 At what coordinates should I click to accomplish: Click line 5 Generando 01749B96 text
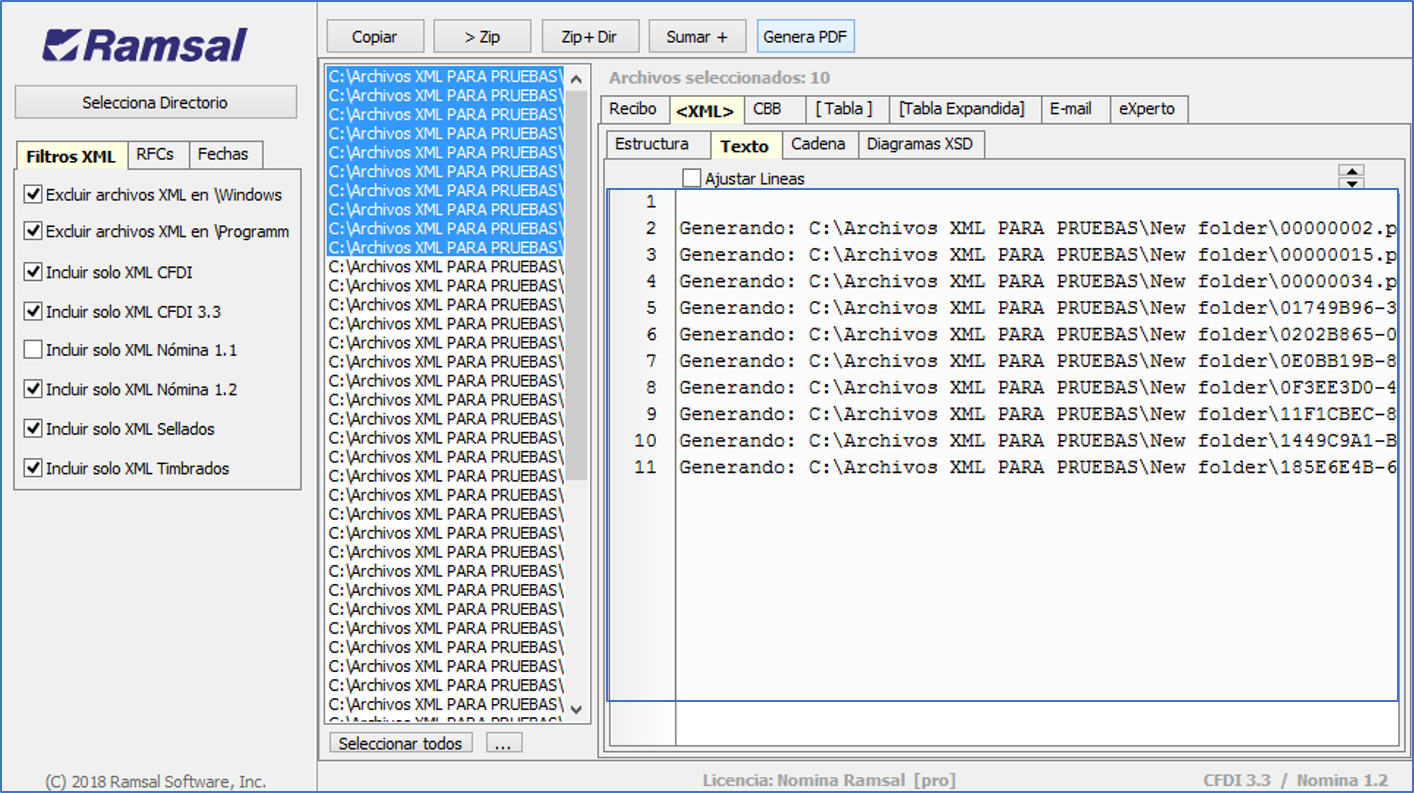click(x=1038, y=308)
